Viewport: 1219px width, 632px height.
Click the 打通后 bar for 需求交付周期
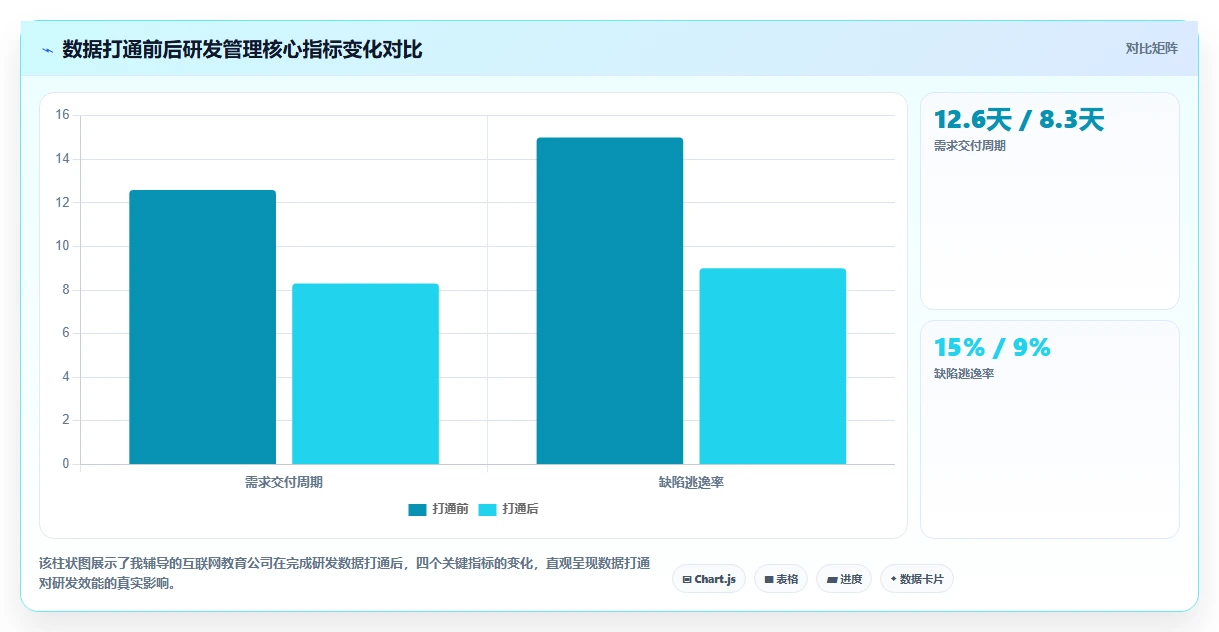coord(365,374)
